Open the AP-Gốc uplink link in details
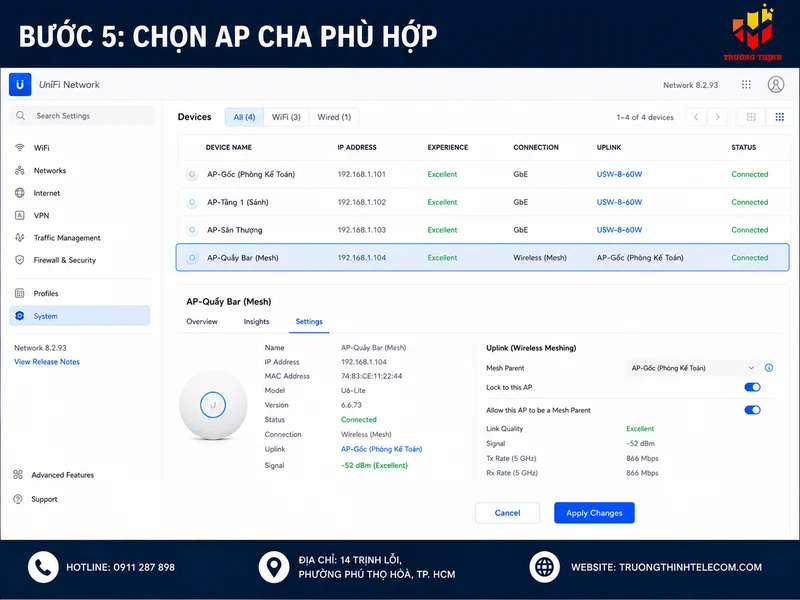The image size is (800, 600). point(382,449)
